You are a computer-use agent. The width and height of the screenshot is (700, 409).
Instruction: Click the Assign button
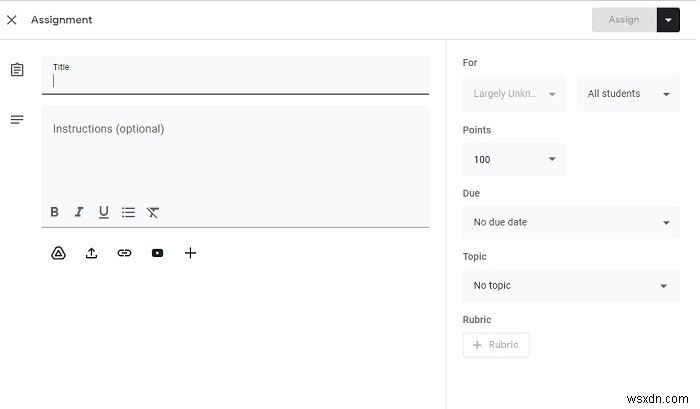[x=624, y=20]
